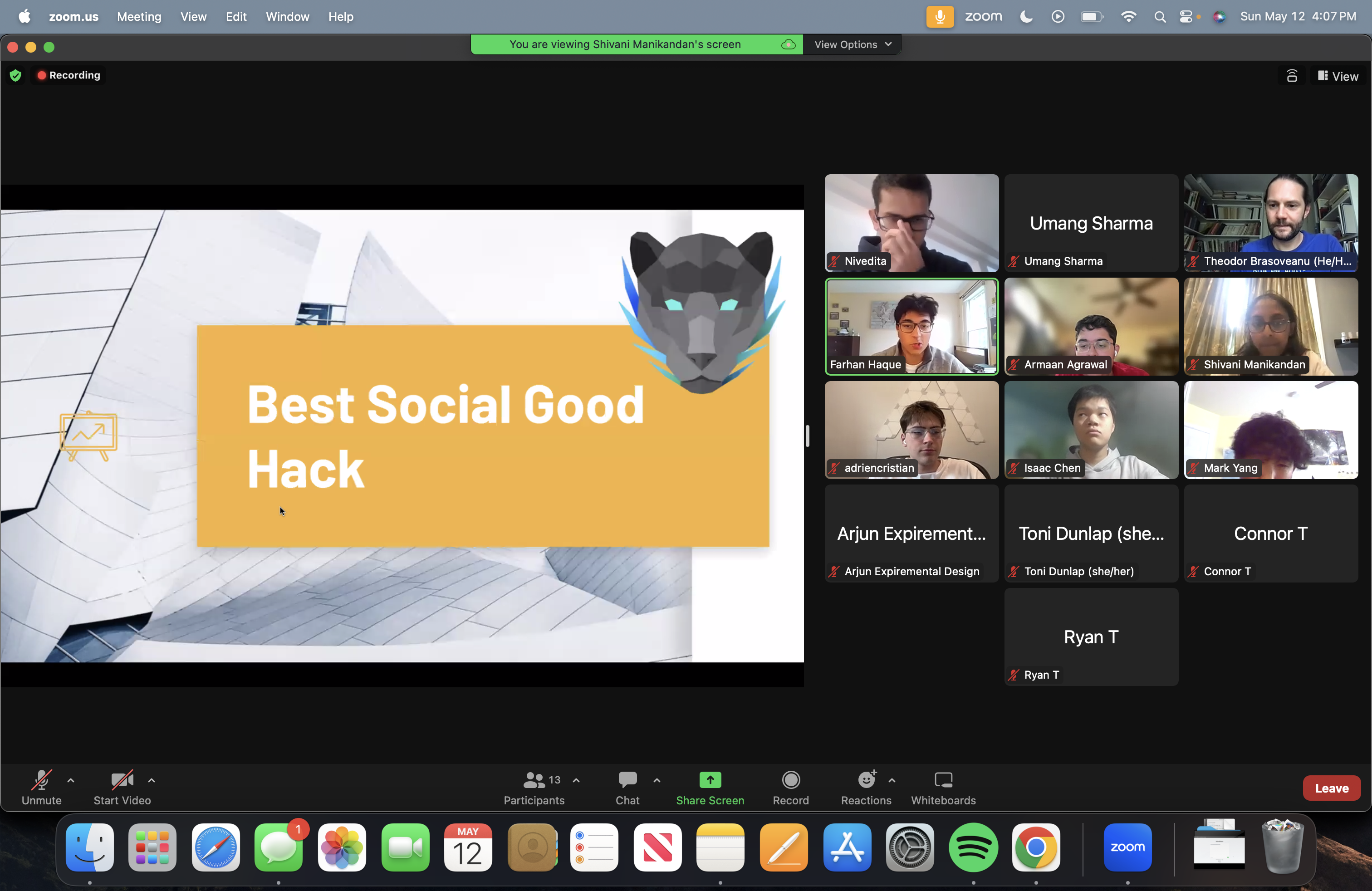Click the View layout button

(1338, 76)
